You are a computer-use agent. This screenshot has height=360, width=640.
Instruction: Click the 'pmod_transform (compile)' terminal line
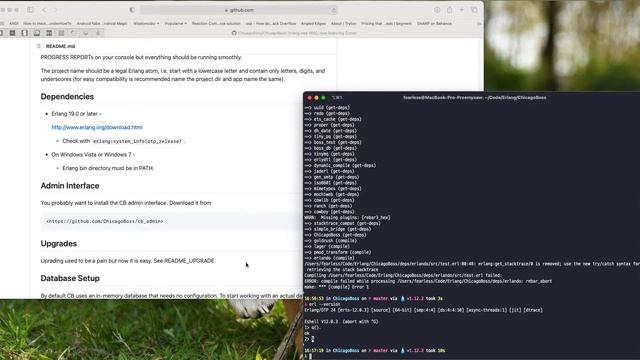[x=338, y=253]
